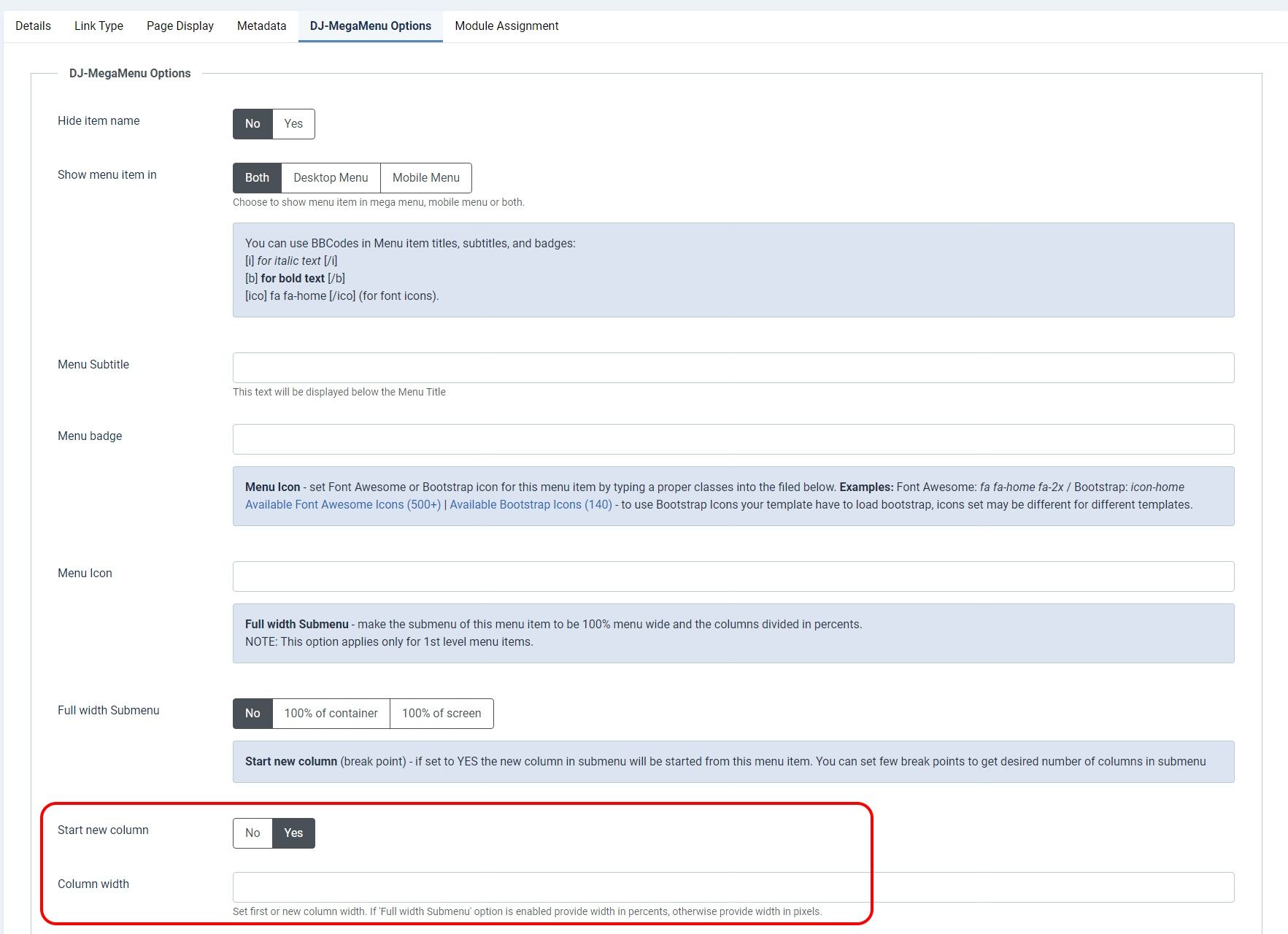Click the 'You can use BBCodes' info line
Screen dimensions: 1288x934
[410, 244]
